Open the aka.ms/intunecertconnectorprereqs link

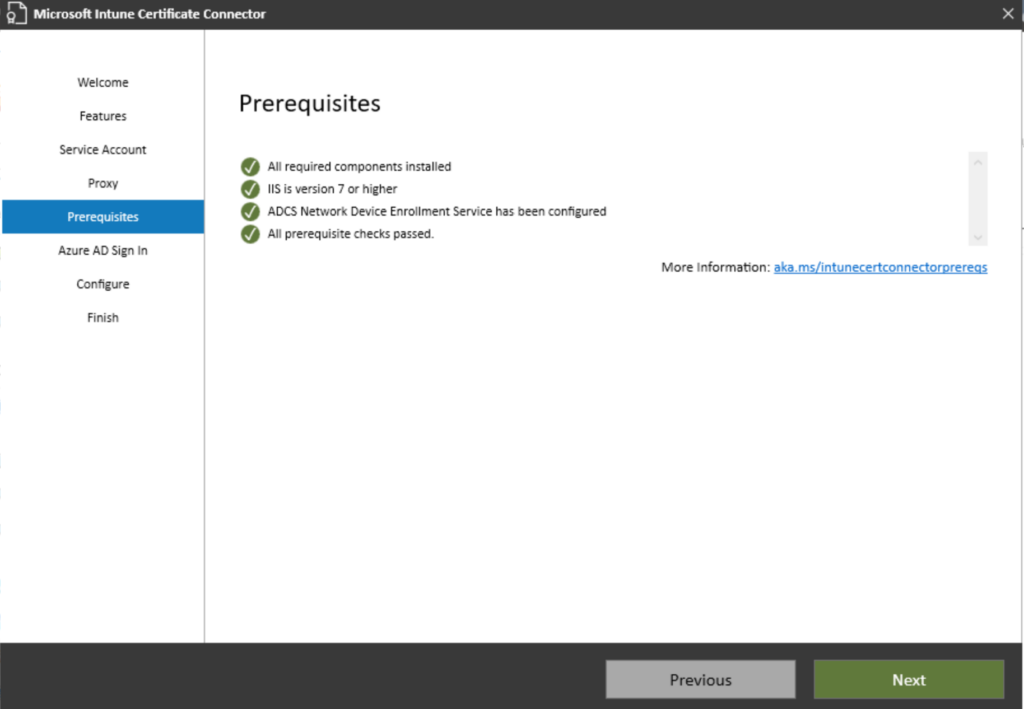(x=880, y=267)
